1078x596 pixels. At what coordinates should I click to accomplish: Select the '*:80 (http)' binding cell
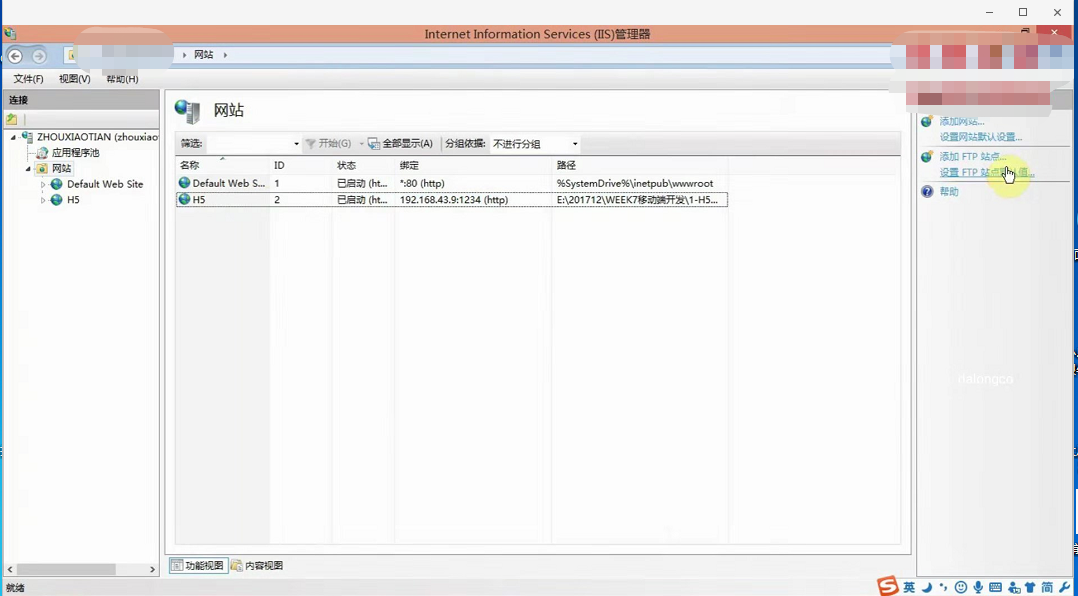coord(422,184)
